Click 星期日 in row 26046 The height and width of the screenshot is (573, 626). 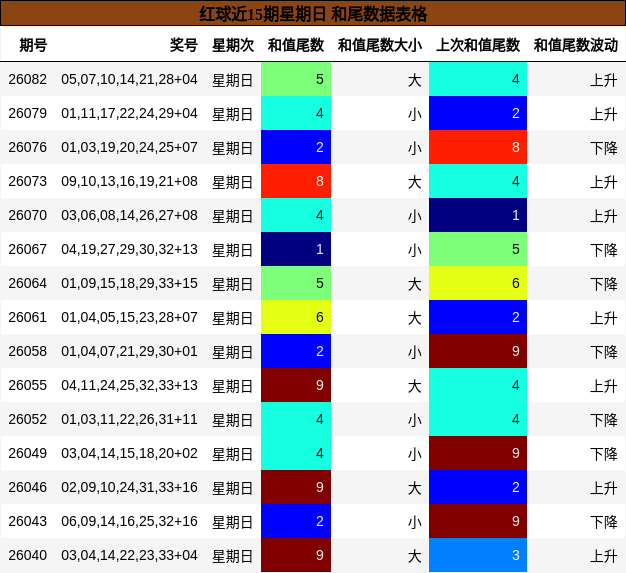pos(232,488)
